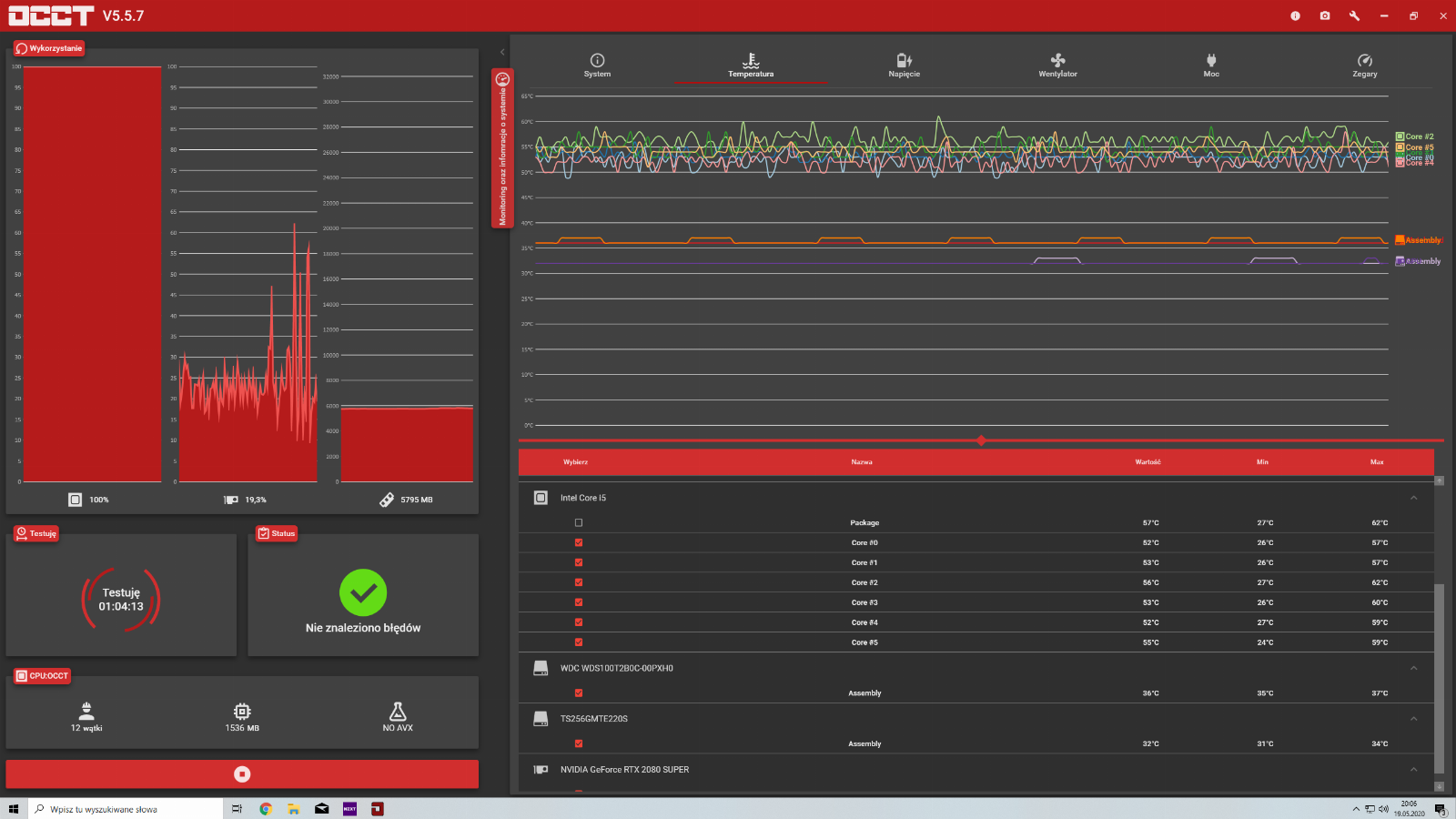The width and height of the screenshot is (1456, 819).
Task: Open Task View on the taskbar
Action: click(237, 809)
